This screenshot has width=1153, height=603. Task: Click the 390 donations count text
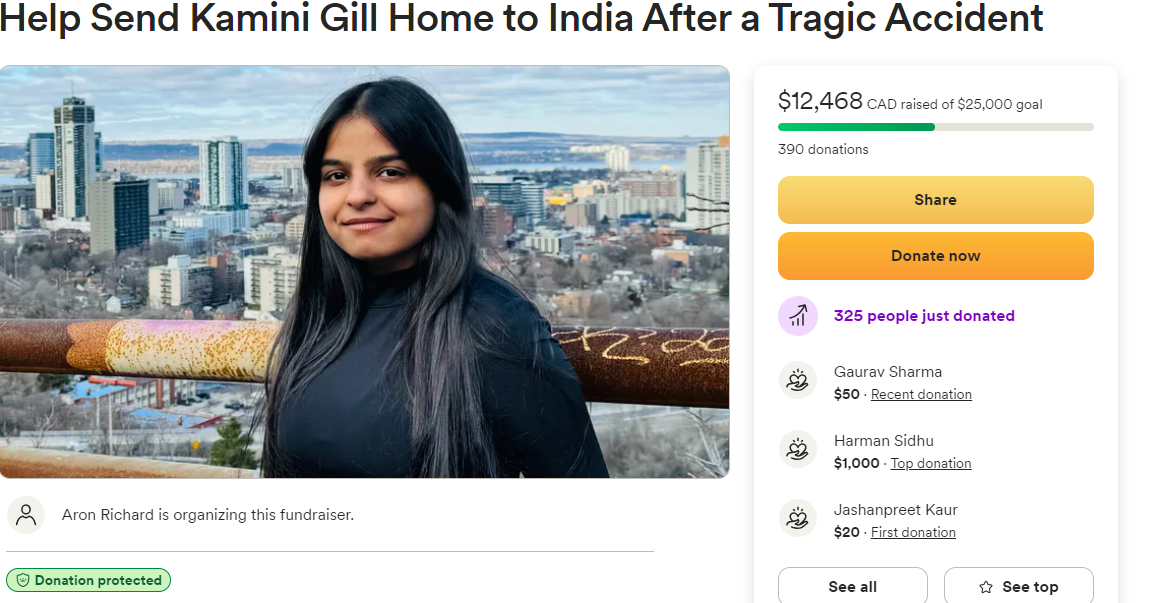coord(823,149)
